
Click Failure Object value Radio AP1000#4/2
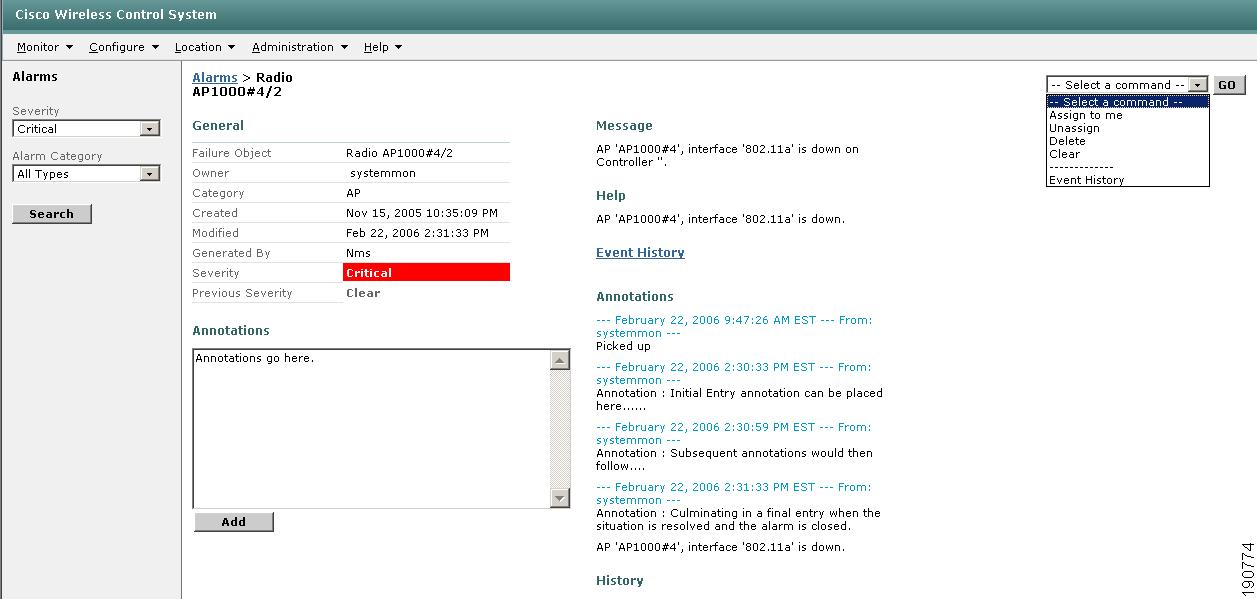click(x=399, y=153)
